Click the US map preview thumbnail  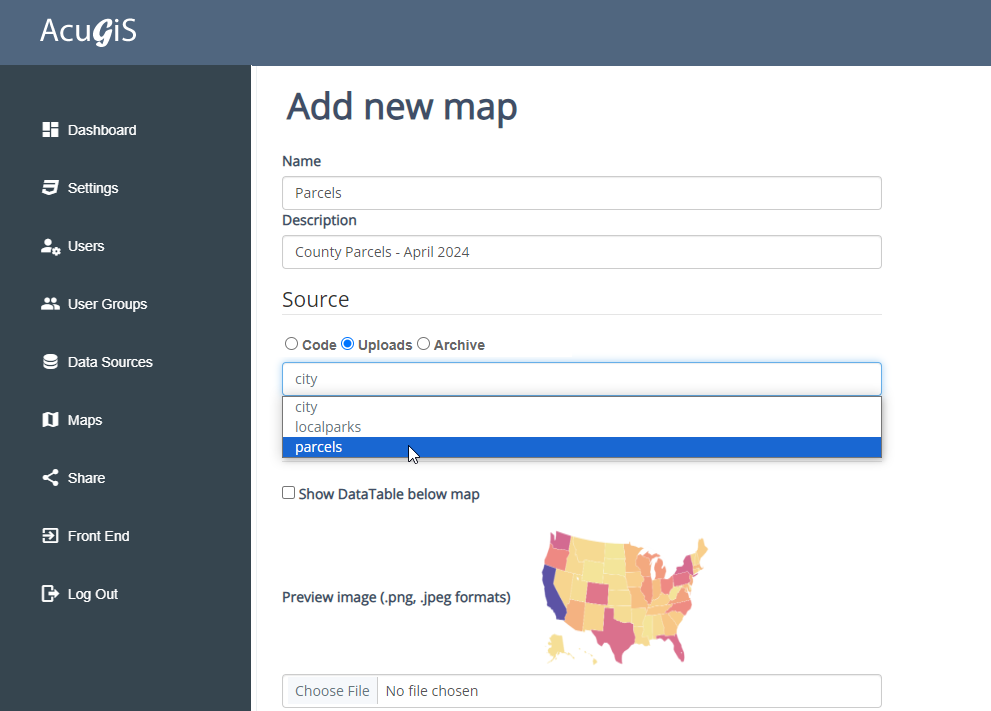click(x=624, y=597)
